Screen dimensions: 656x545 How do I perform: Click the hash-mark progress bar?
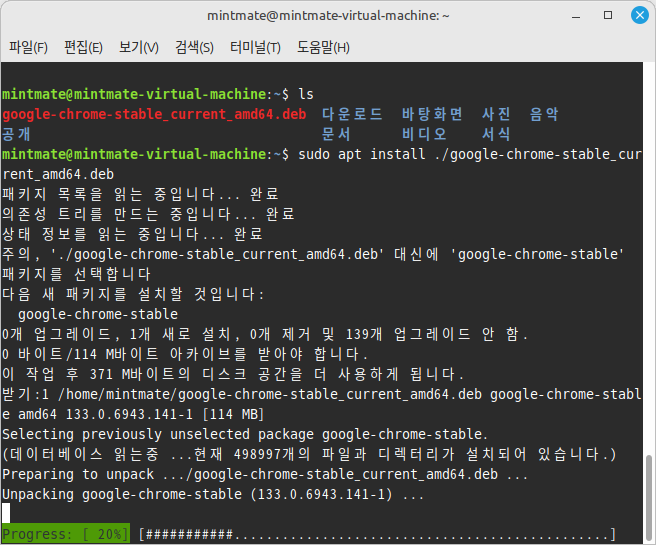pos(377,534)
